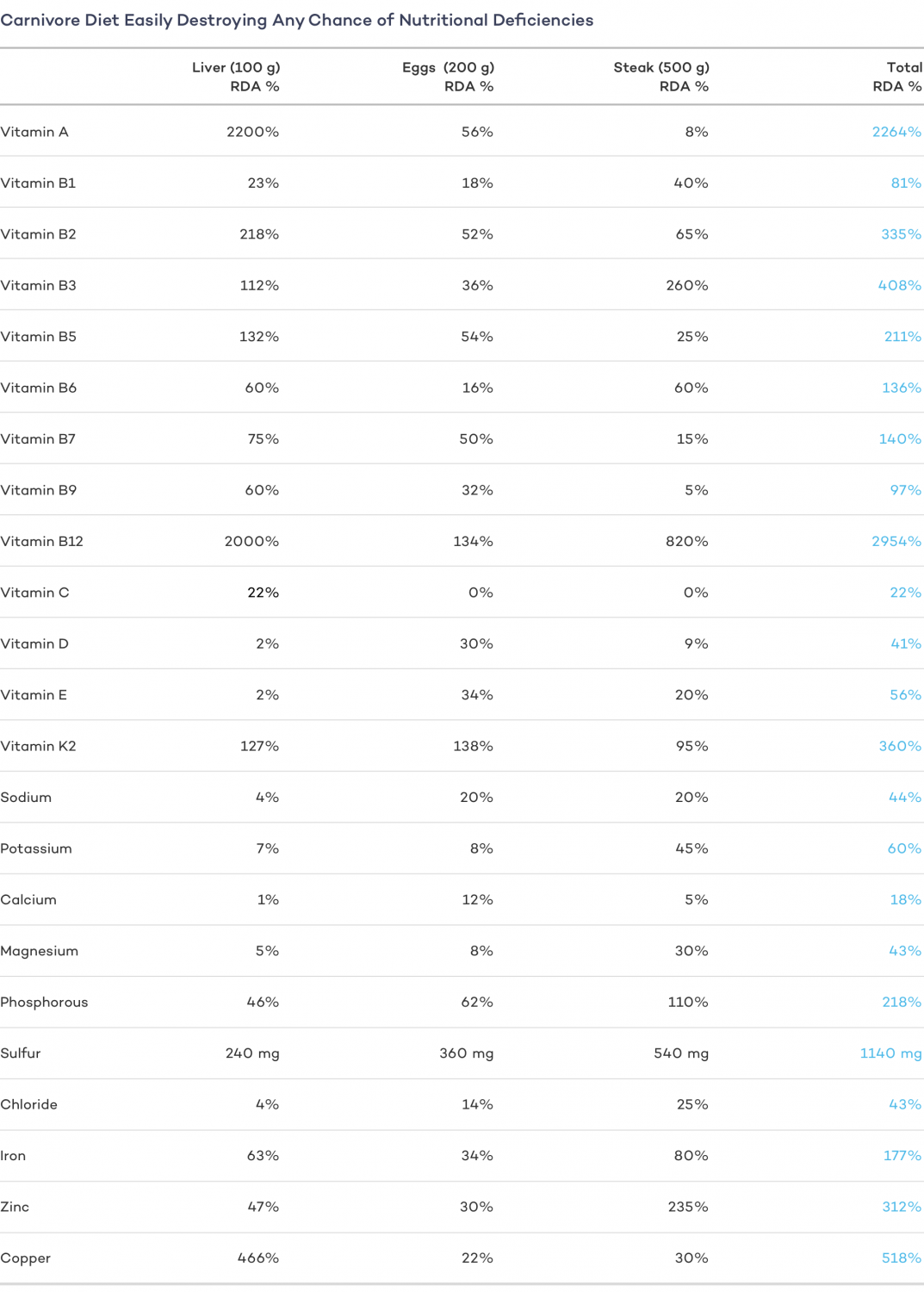This screenshot has height=1292, width=924.
Task: Click the Phosphorous row label
Action: coord(45,1002)
